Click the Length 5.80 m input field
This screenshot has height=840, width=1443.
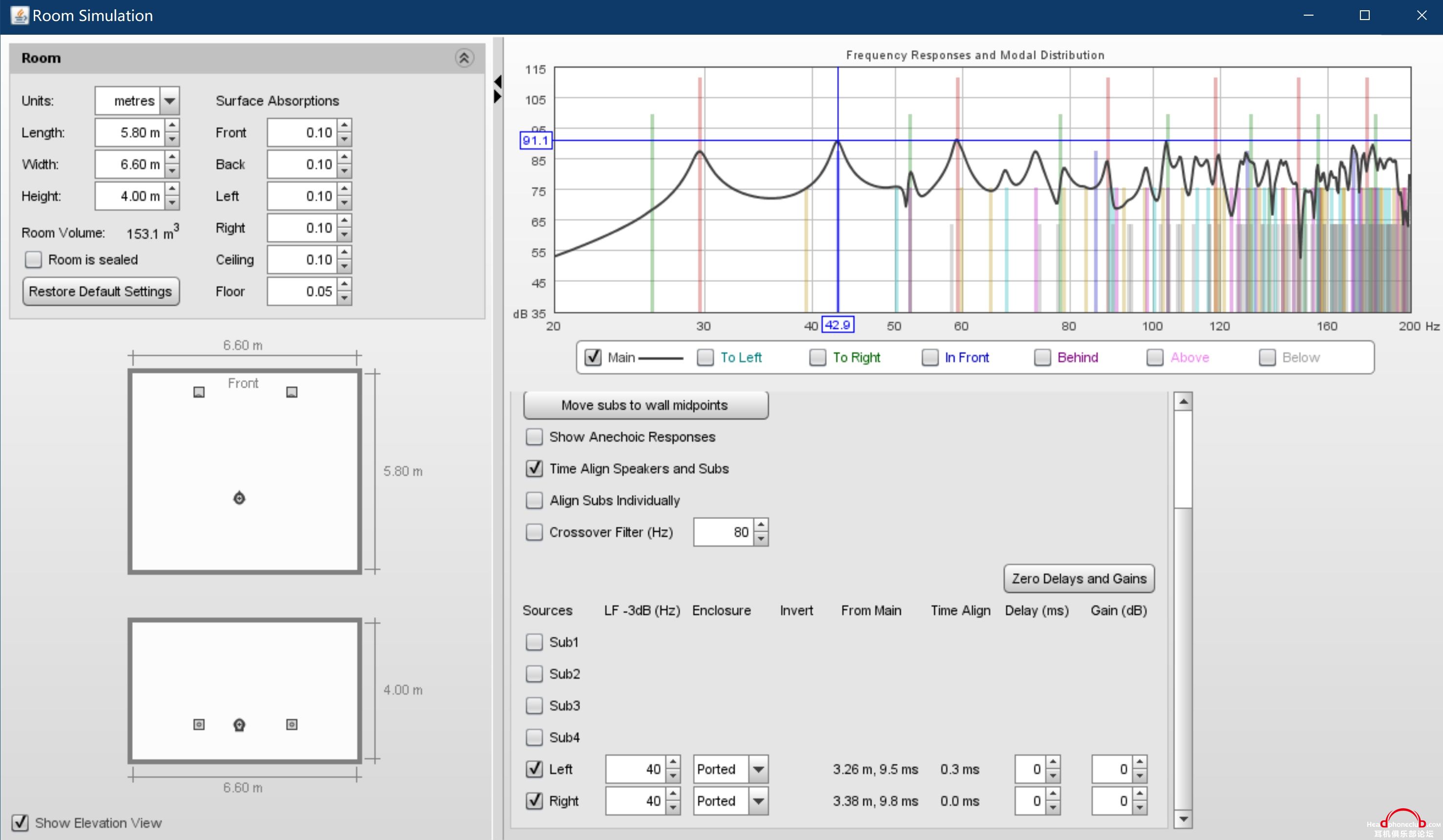[130, 132]
